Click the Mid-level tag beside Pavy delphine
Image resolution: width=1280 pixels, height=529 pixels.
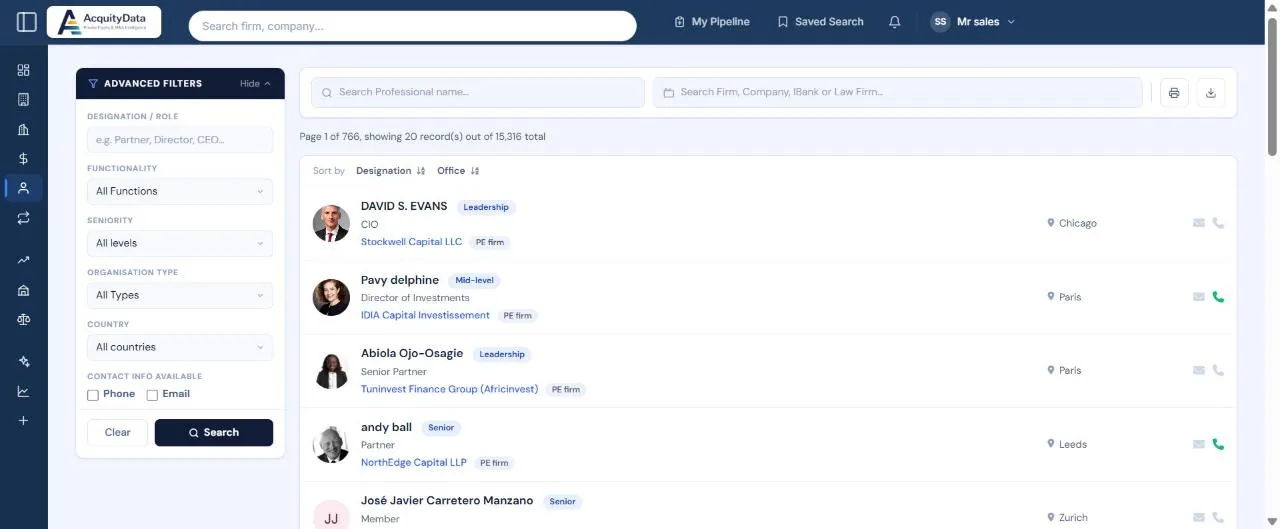click(474, 281)
